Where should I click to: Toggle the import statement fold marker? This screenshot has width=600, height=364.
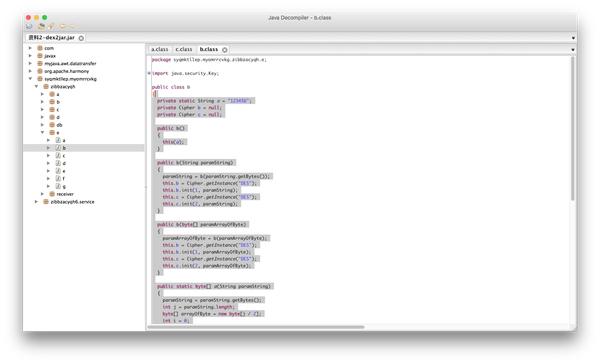click(x=149, y=73)
